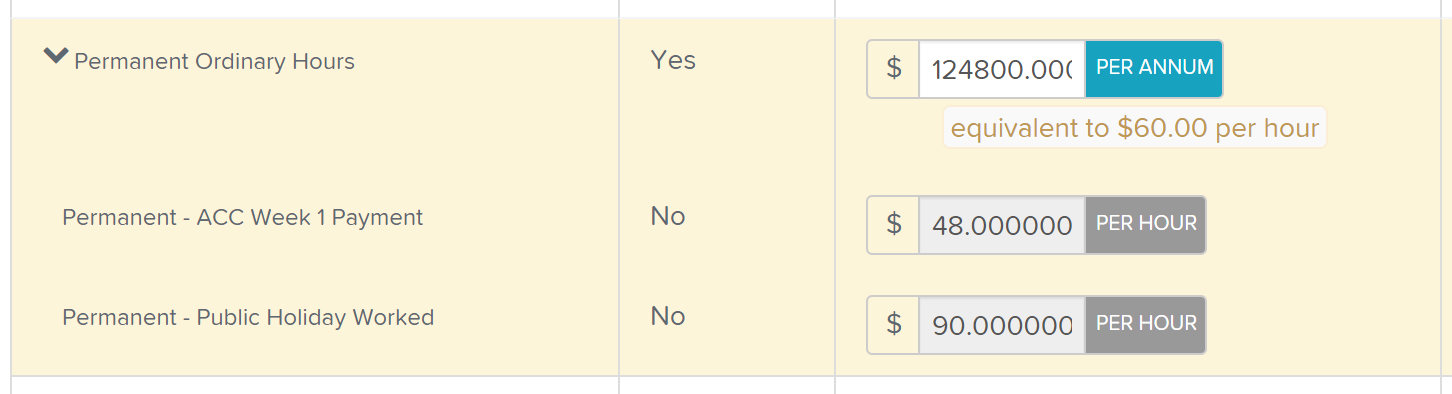Click the Yes value for Permanent Ordinary Hours
1452x394 pixels.
673,60
